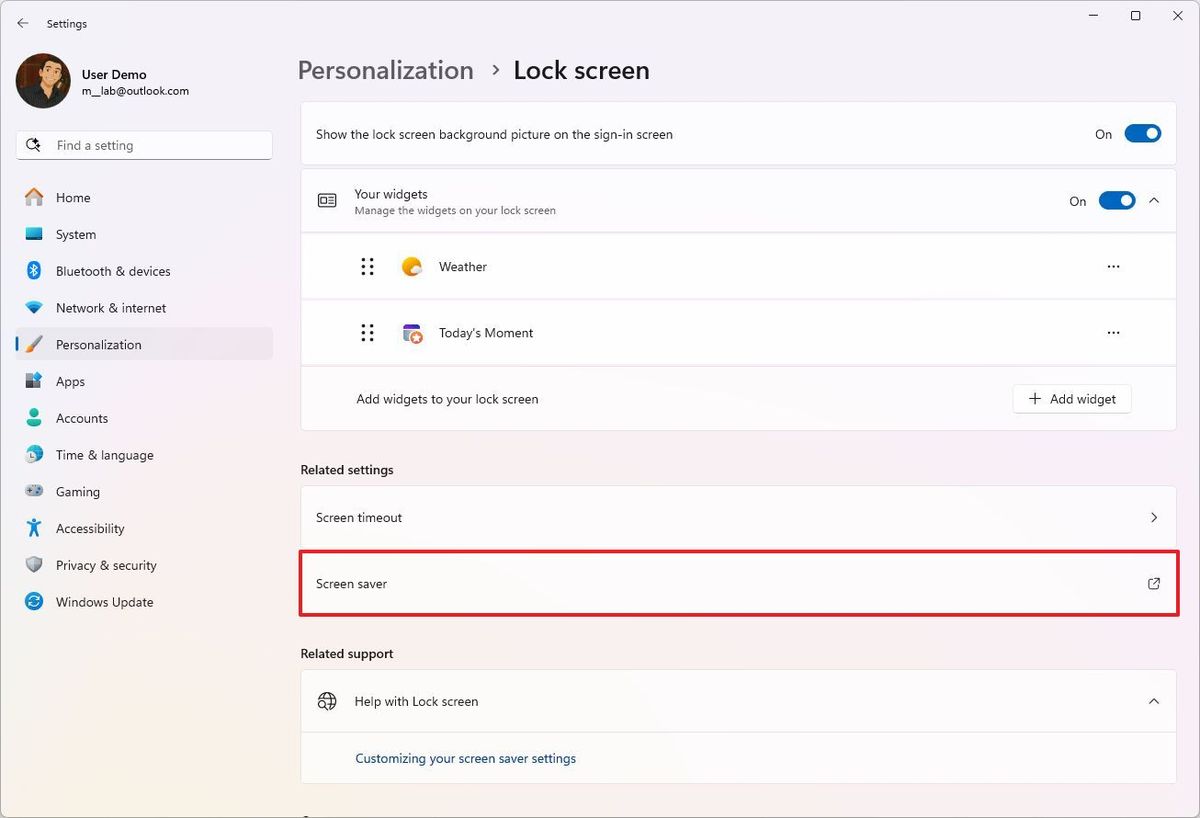Collapse the Your widgets section chevron
The image size is (1200, 818).
[x=1153, y=200]
